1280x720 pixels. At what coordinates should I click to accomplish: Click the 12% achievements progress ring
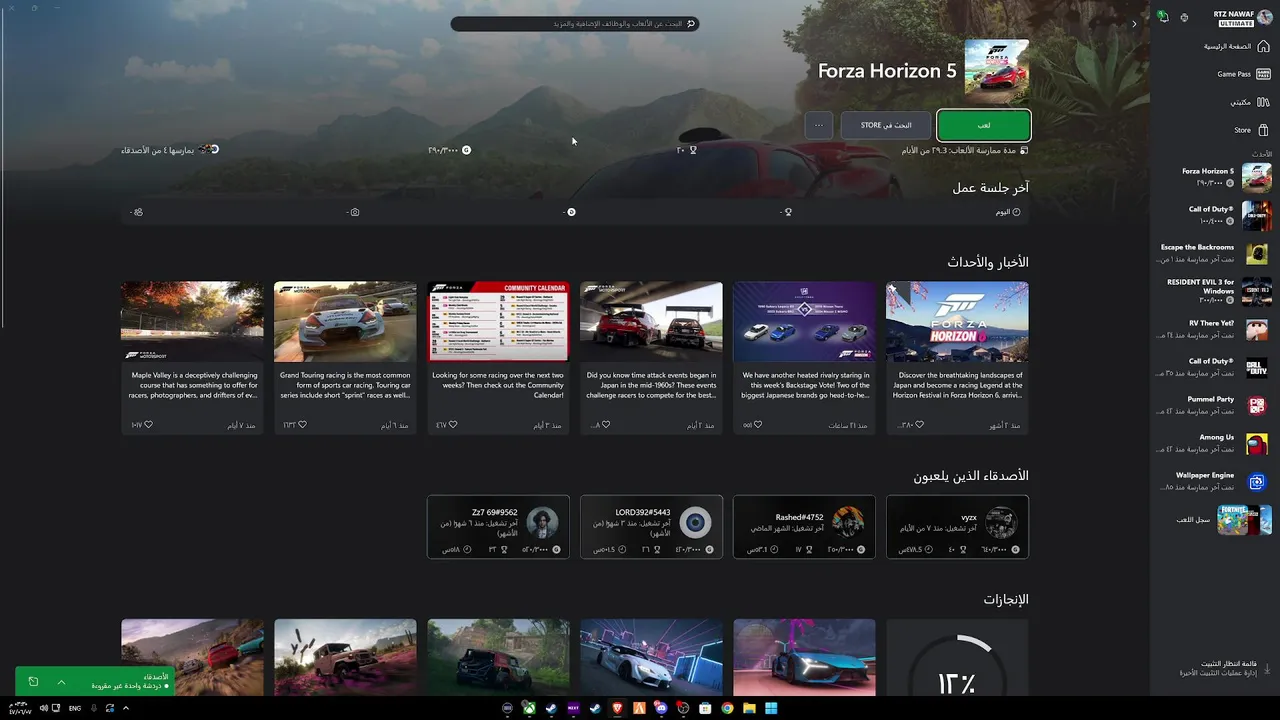[x=957, y=664]
